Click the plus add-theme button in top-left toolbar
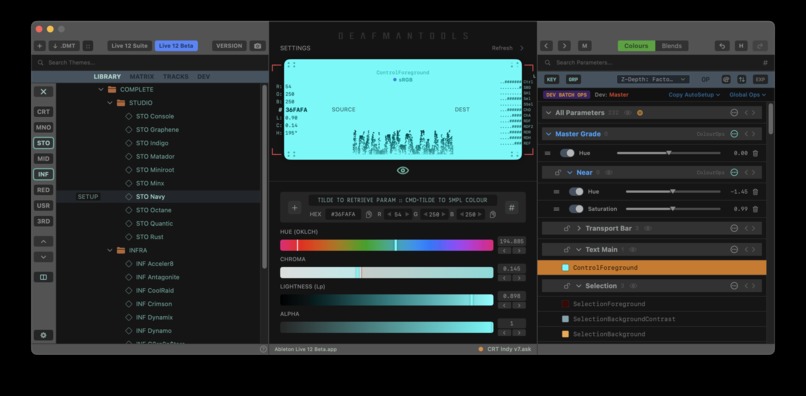Screen dimensions: 806x396 [40, 46]
